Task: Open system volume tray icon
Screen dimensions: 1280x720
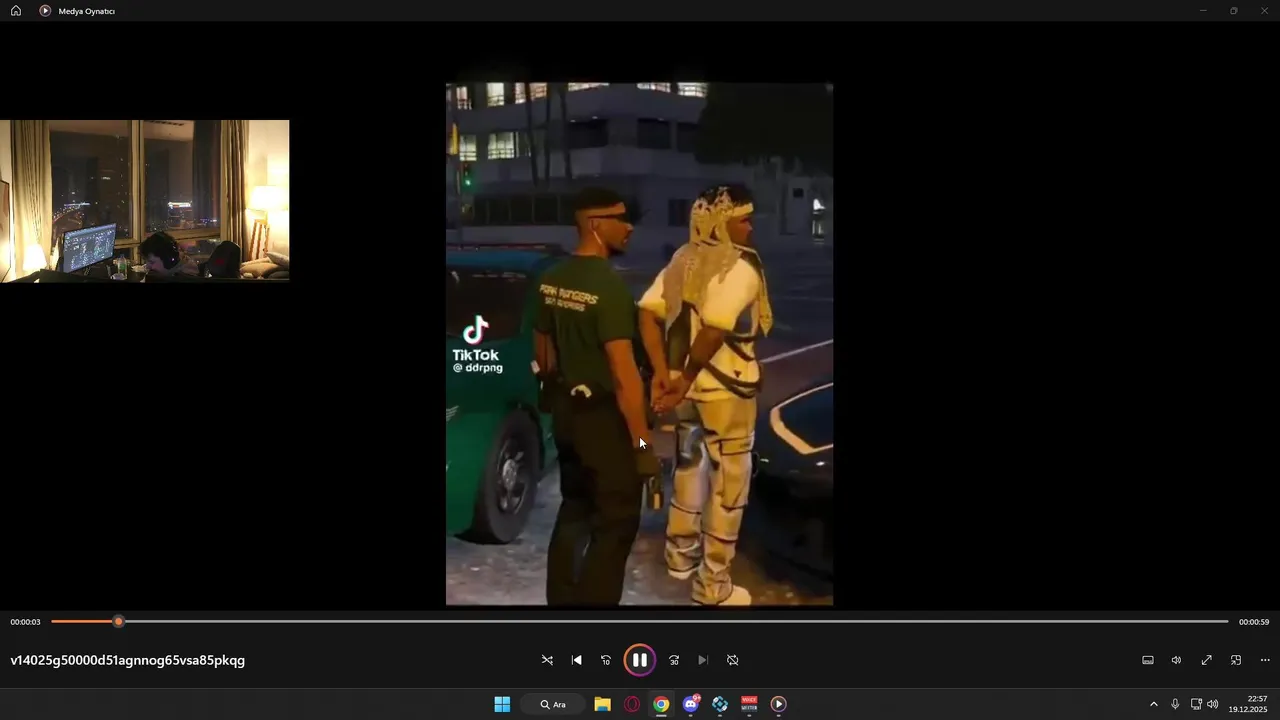Action: point(1213,704)
